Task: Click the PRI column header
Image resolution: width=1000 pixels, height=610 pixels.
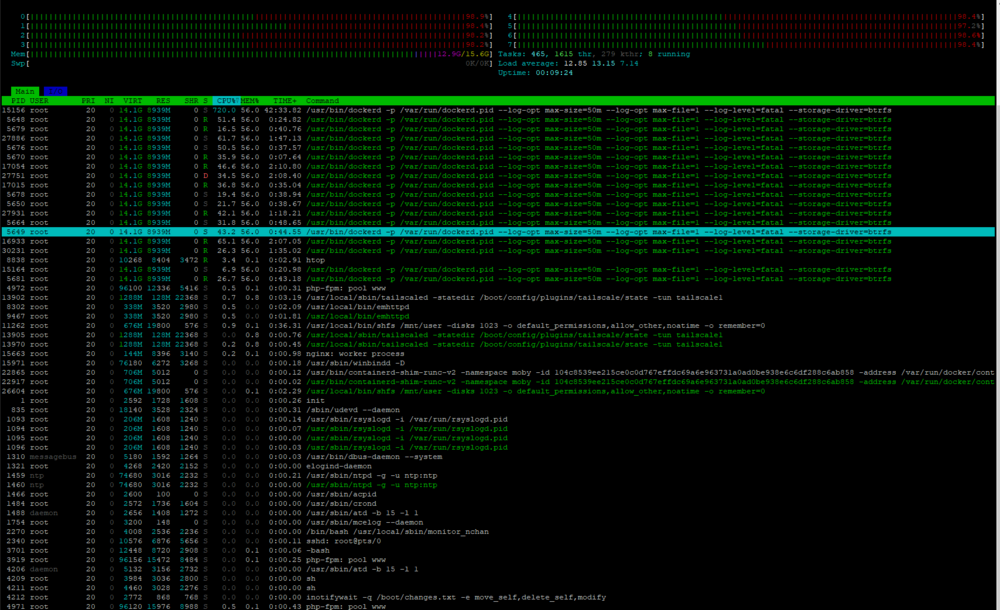Action: pos(88,101)
